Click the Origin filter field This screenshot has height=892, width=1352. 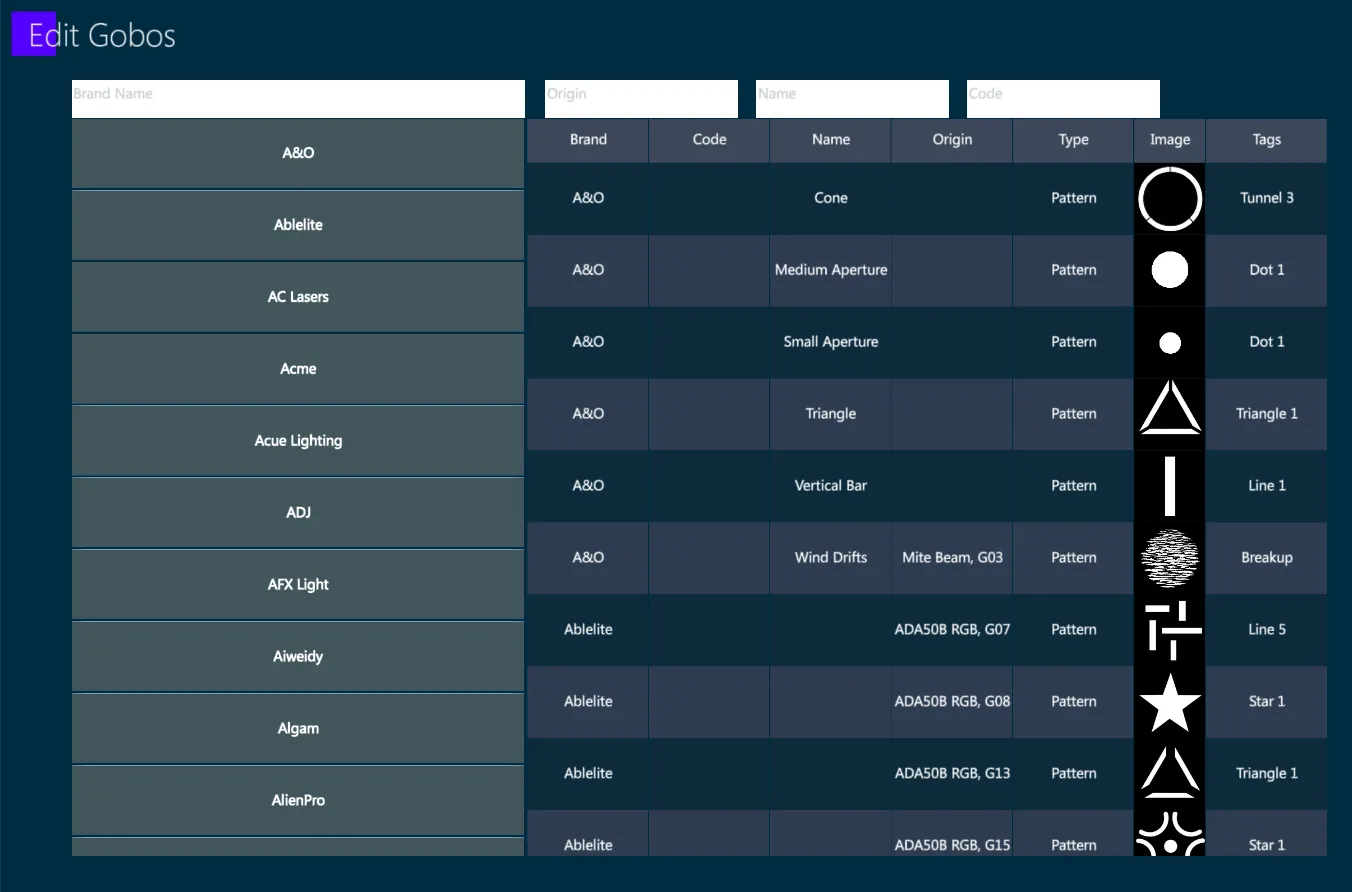pyautogui.click(x=641, y=99)
